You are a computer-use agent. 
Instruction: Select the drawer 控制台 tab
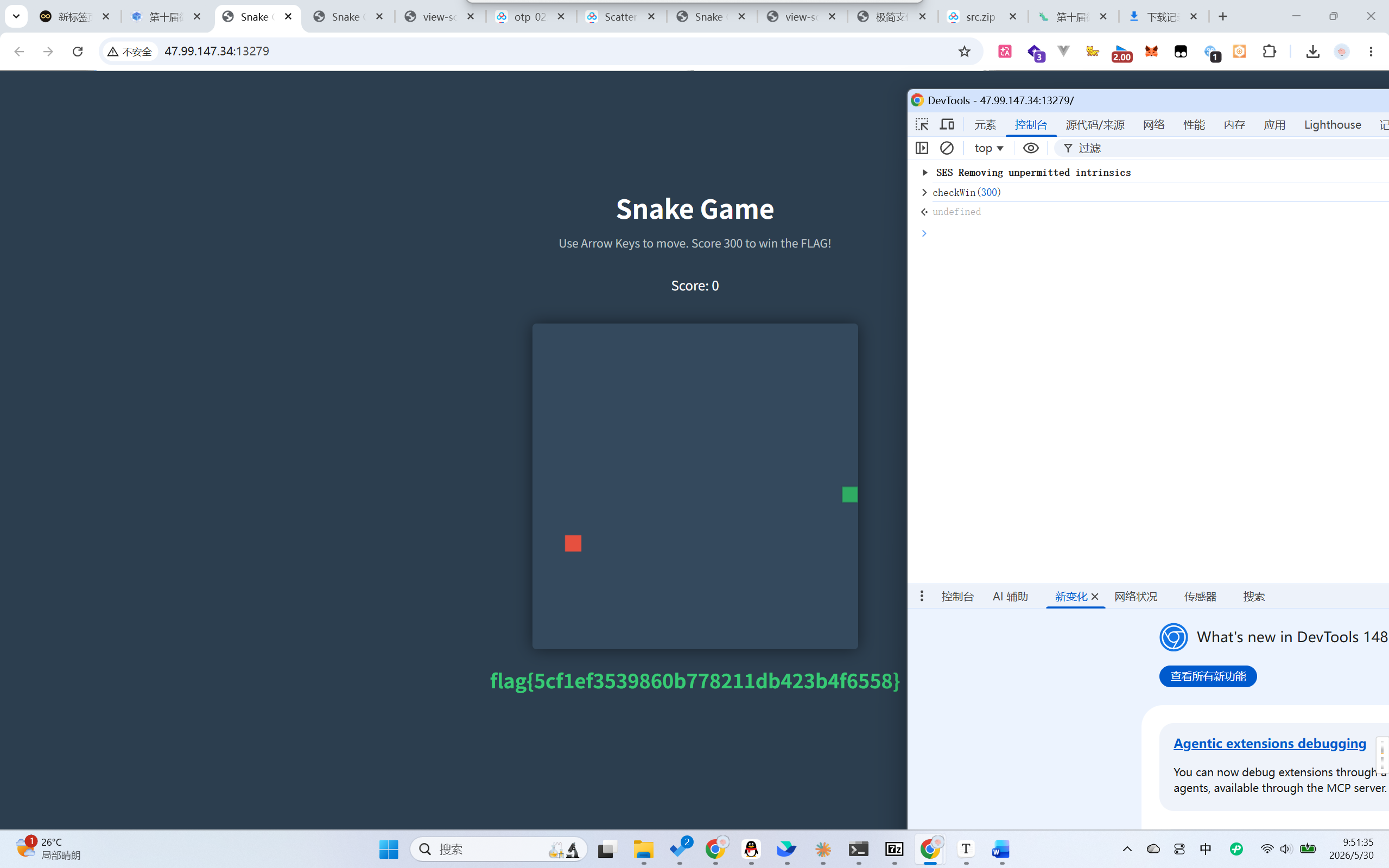(957, 597)
